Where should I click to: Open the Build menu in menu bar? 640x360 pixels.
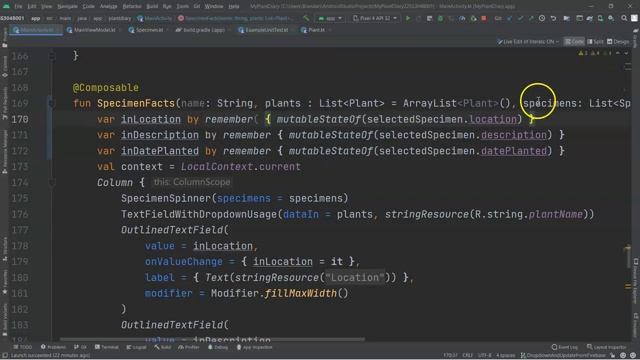click(152, 6)
